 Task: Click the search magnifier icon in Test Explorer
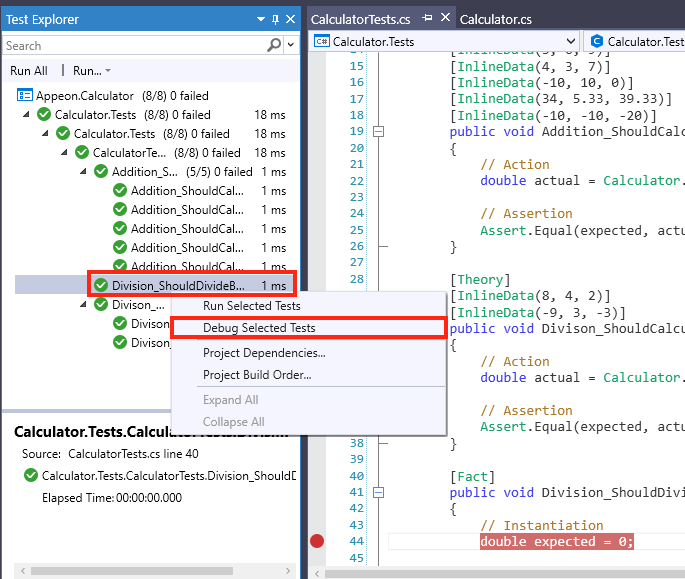(x=274, y=45)
